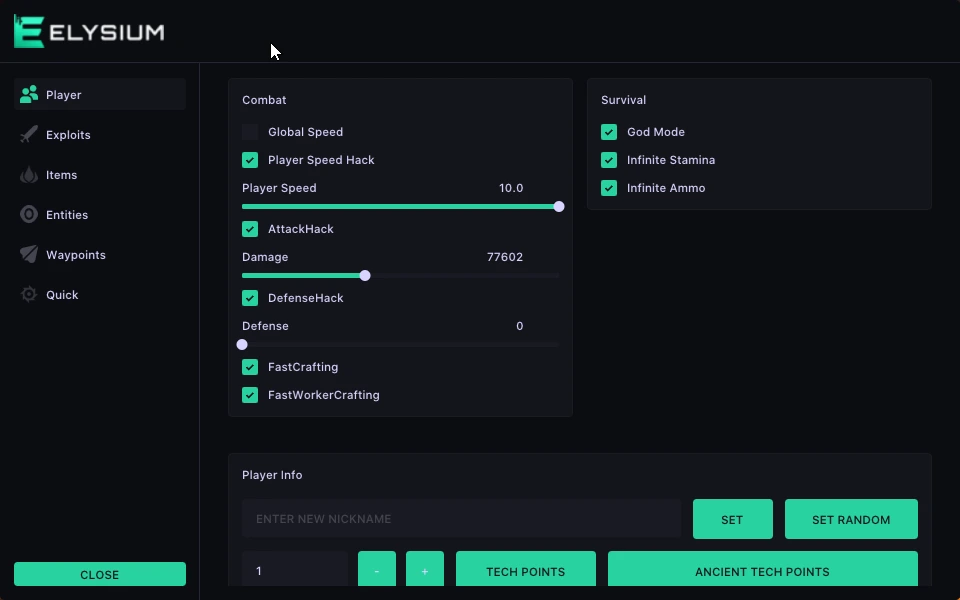The height and width of the screenshot is (600, 960).
Task: Uncheck the AttackHack checkbox
Action: [x=250, y=229]
